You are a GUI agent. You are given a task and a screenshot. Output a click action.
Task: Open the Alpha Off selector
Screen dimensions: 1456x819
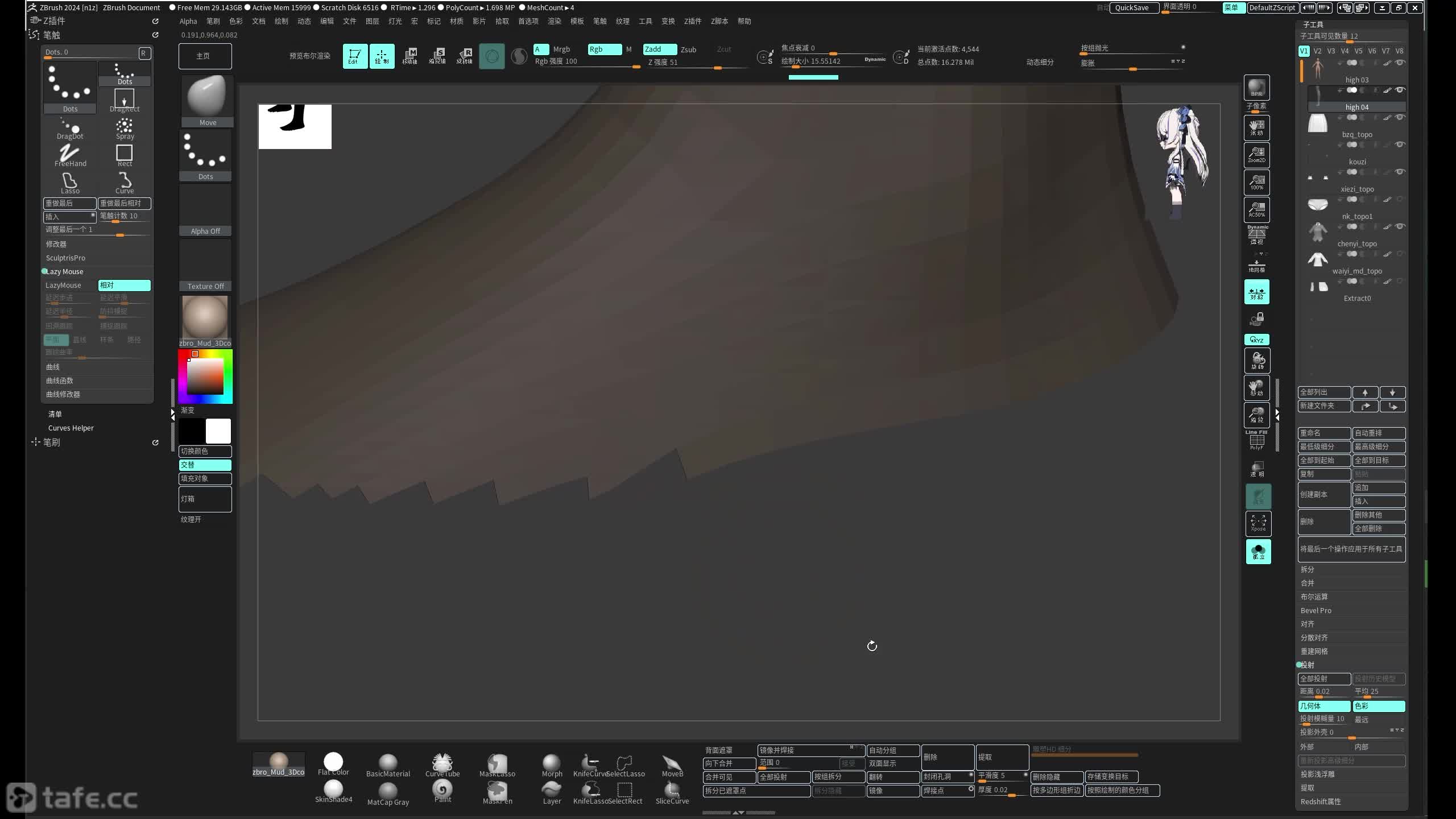coord(205,210)
